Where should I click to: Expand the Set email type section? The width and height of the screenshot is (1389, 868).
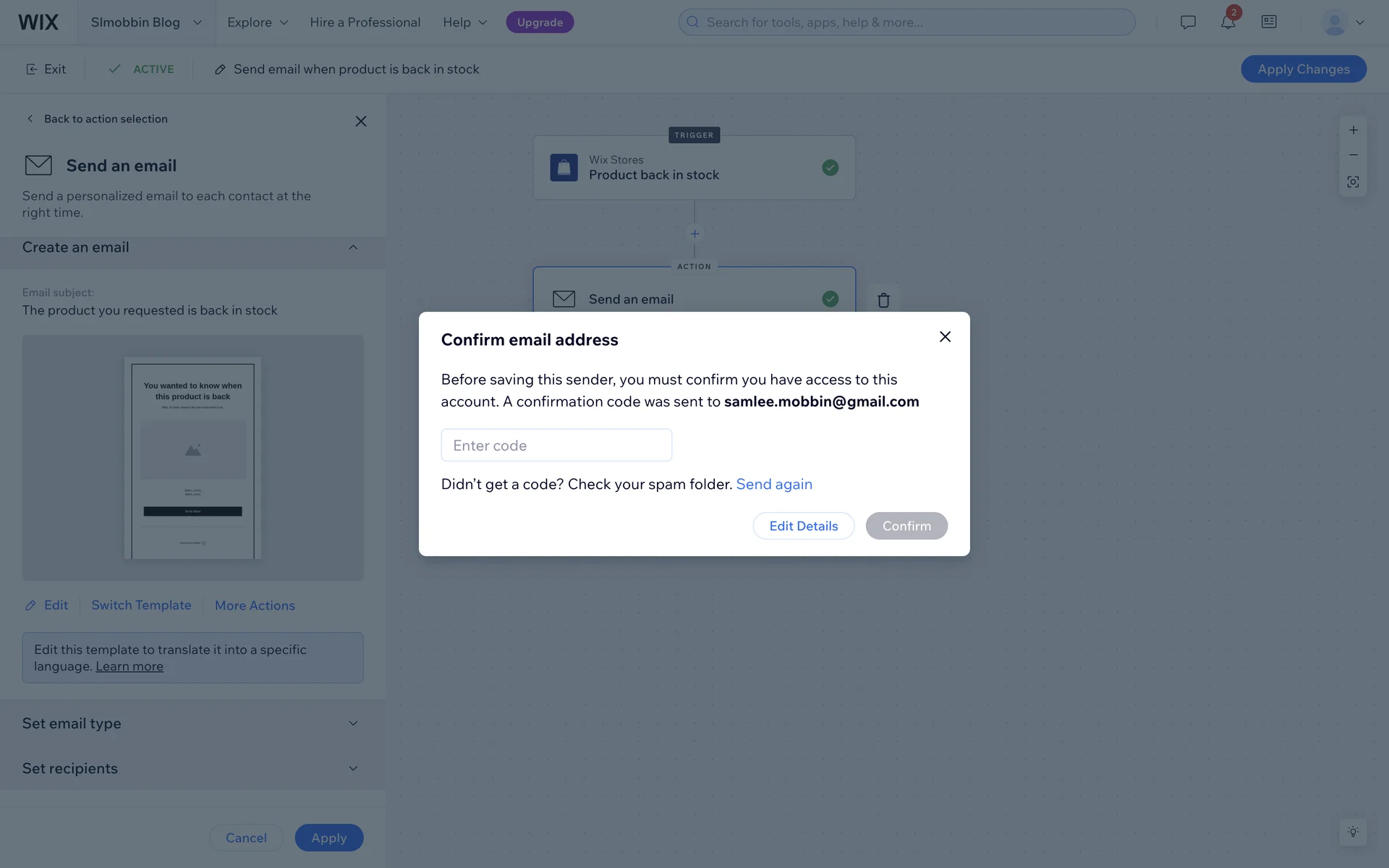[353, 723]
